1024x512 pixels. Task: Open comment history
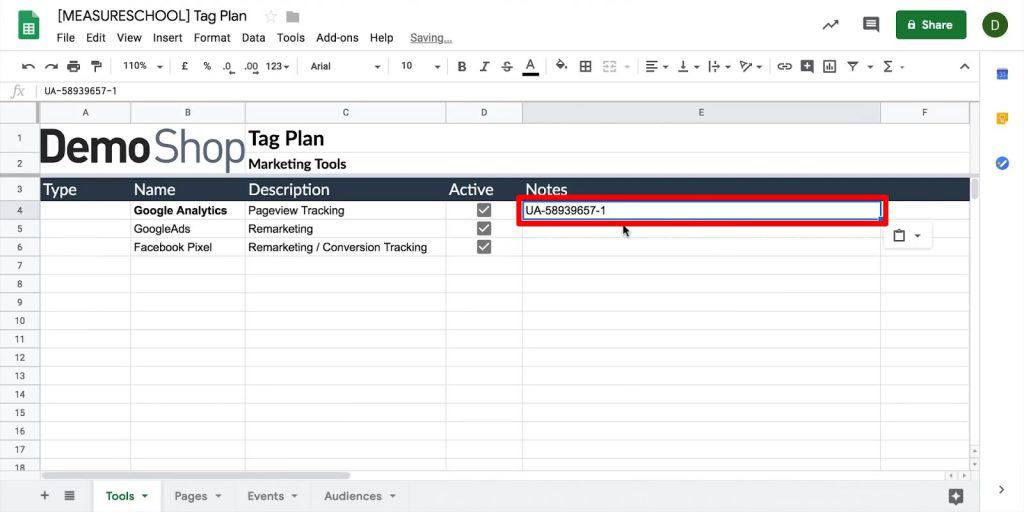coord(871,25)
